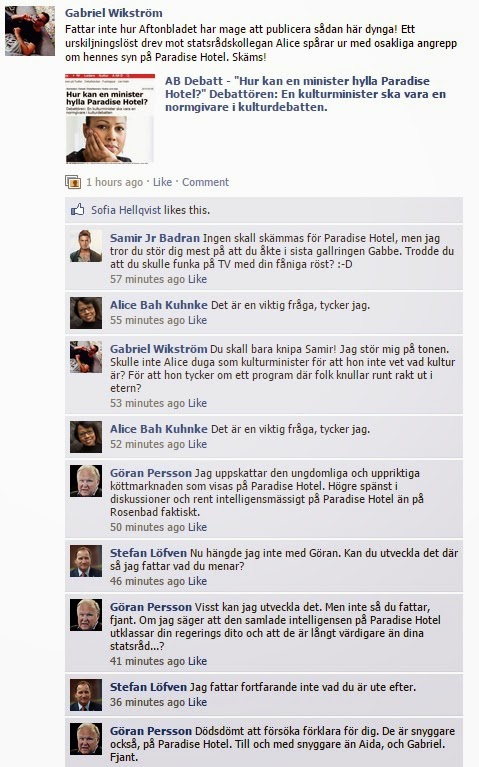Click Stefan Löfven's avatar in 46 minutes comment

pos(86,561)
